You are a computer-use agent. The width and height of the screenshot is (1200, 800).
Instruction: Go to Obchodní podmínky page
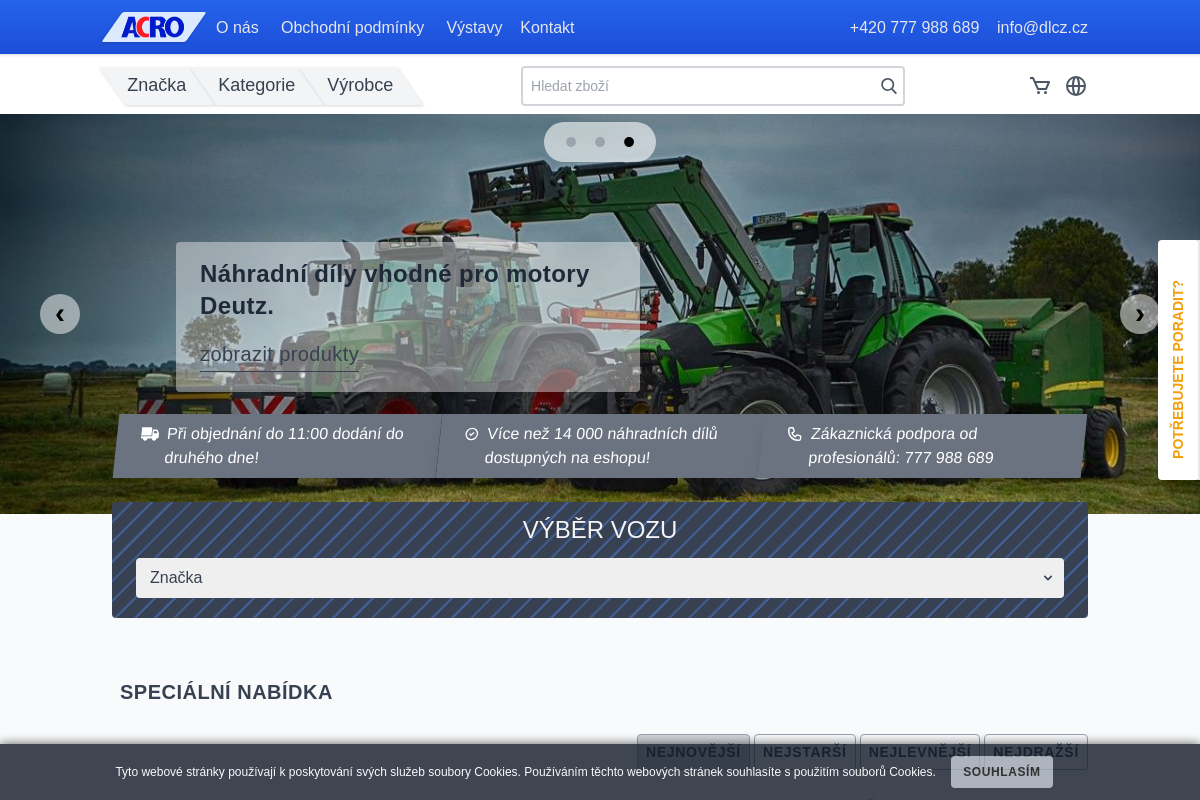click(352, 27)
